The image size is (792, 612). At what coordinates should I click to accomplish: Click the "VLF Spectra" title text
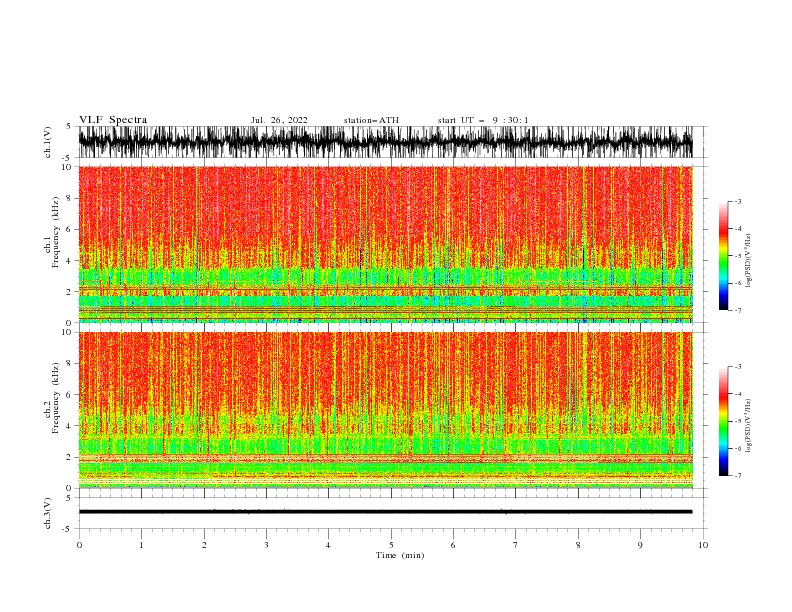click(x=113, y=120)
